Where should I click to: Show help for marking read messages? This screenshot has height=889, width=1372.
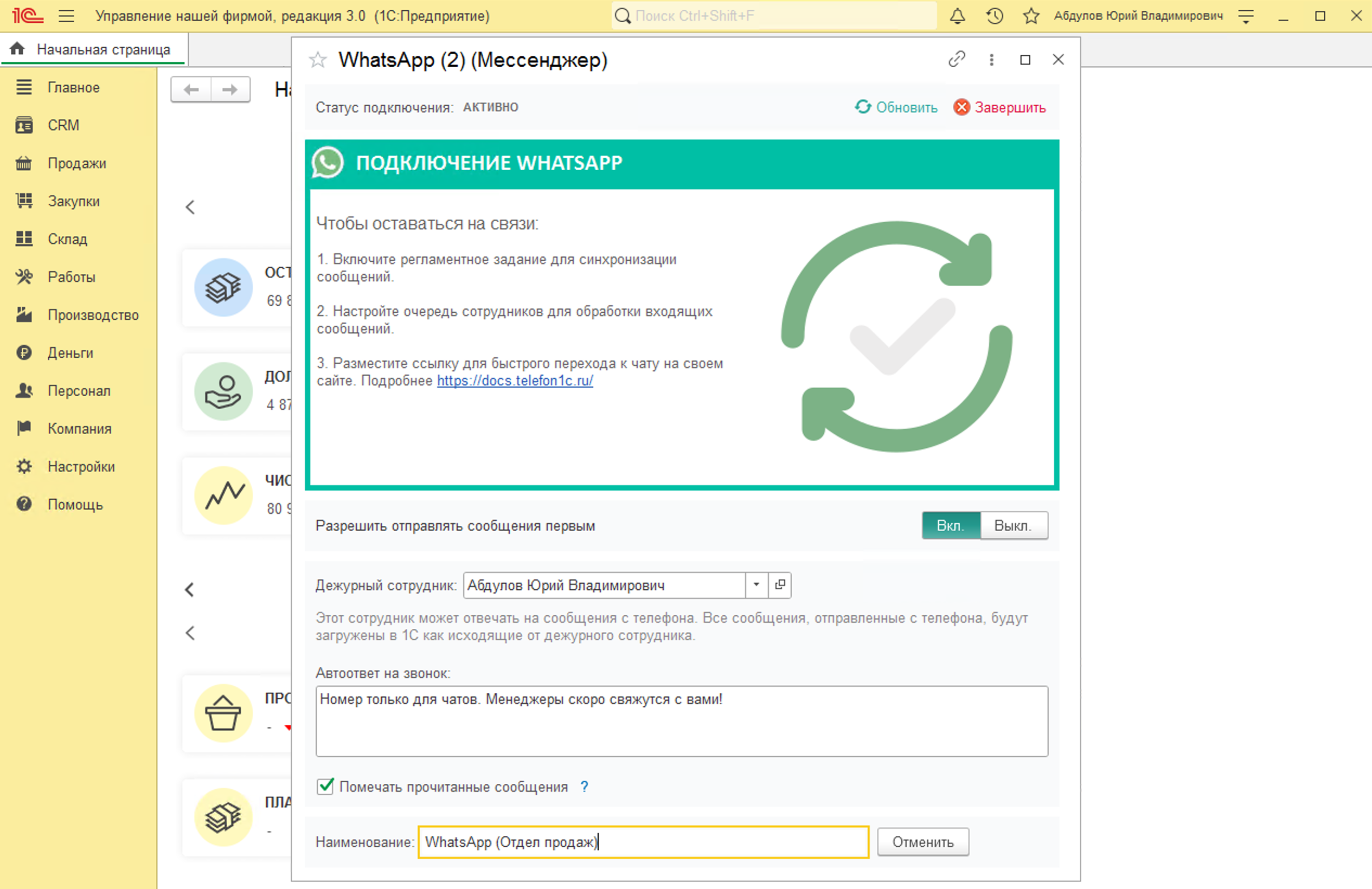point(584,787)
